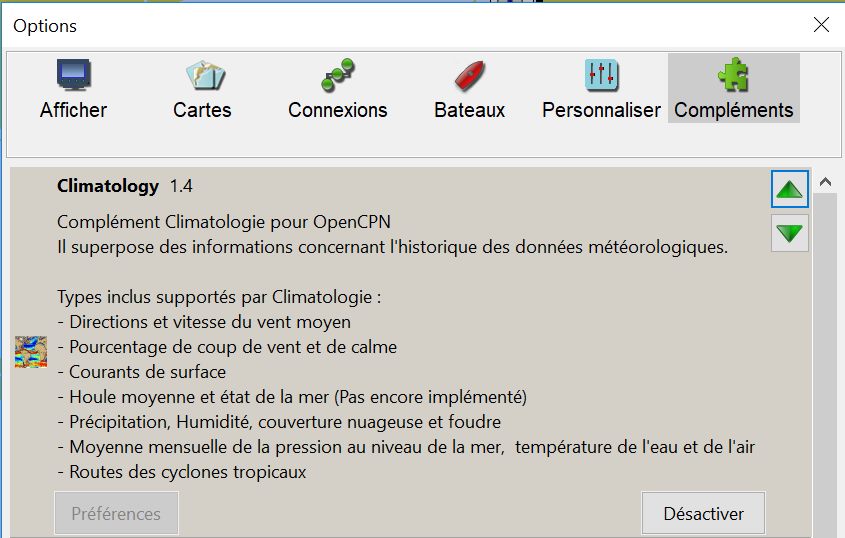
Task: Open the Afficher monitor icon
Action: click(74, 74)
